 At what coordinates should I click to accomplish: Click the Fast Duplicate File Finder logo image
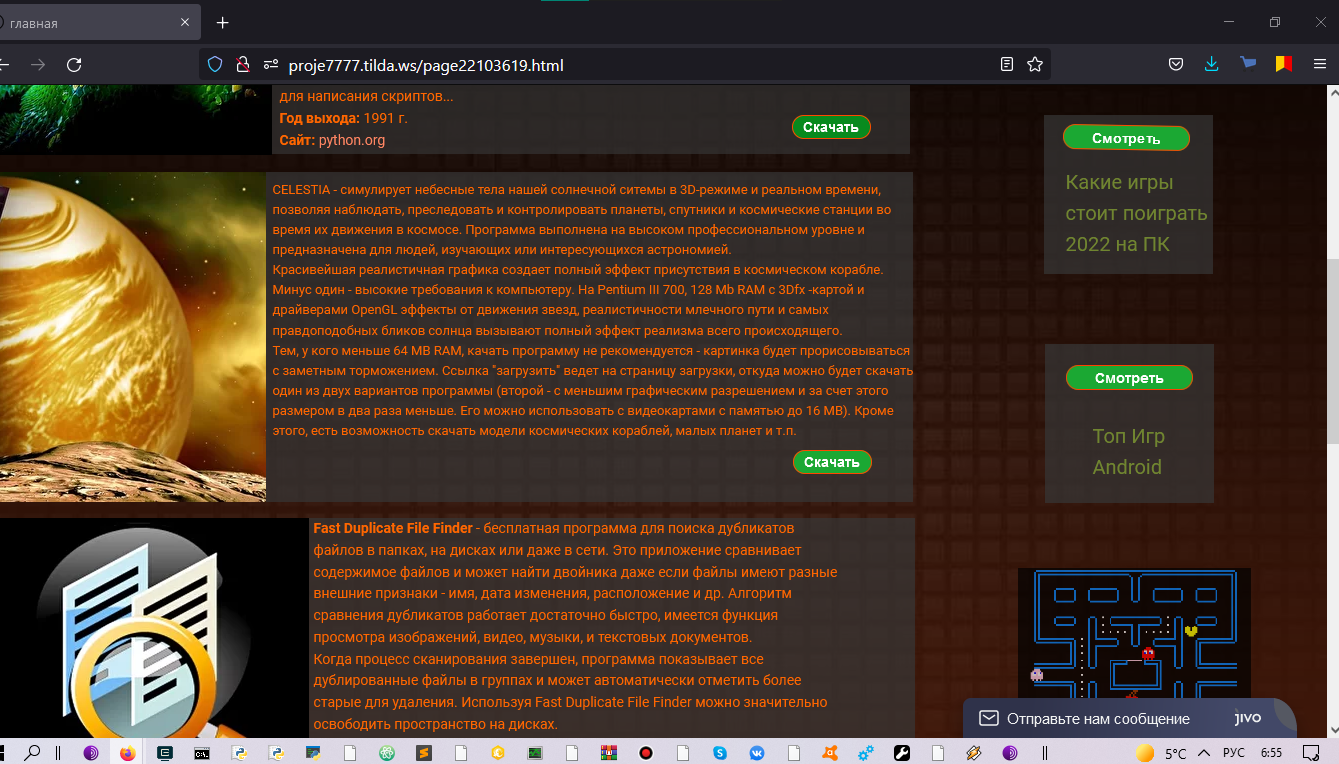click(x=154, y=630)
